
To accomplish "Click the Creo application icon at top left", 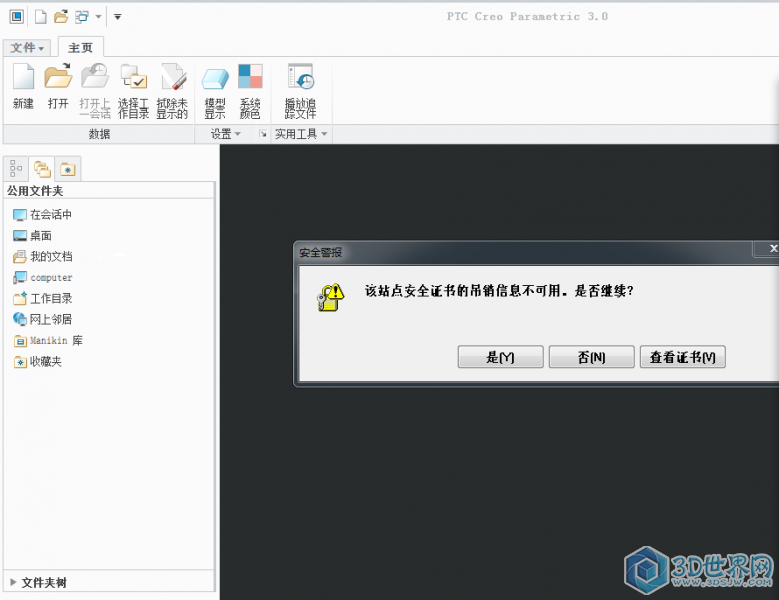I will click(x=16, y=17).
